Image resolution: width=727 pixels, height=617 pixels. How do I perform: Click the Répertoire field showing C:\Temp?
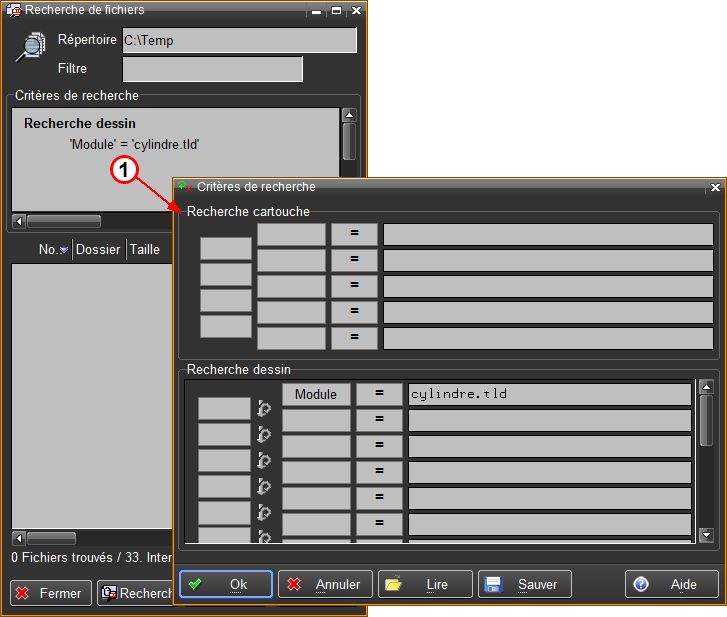tap(239, 40)
